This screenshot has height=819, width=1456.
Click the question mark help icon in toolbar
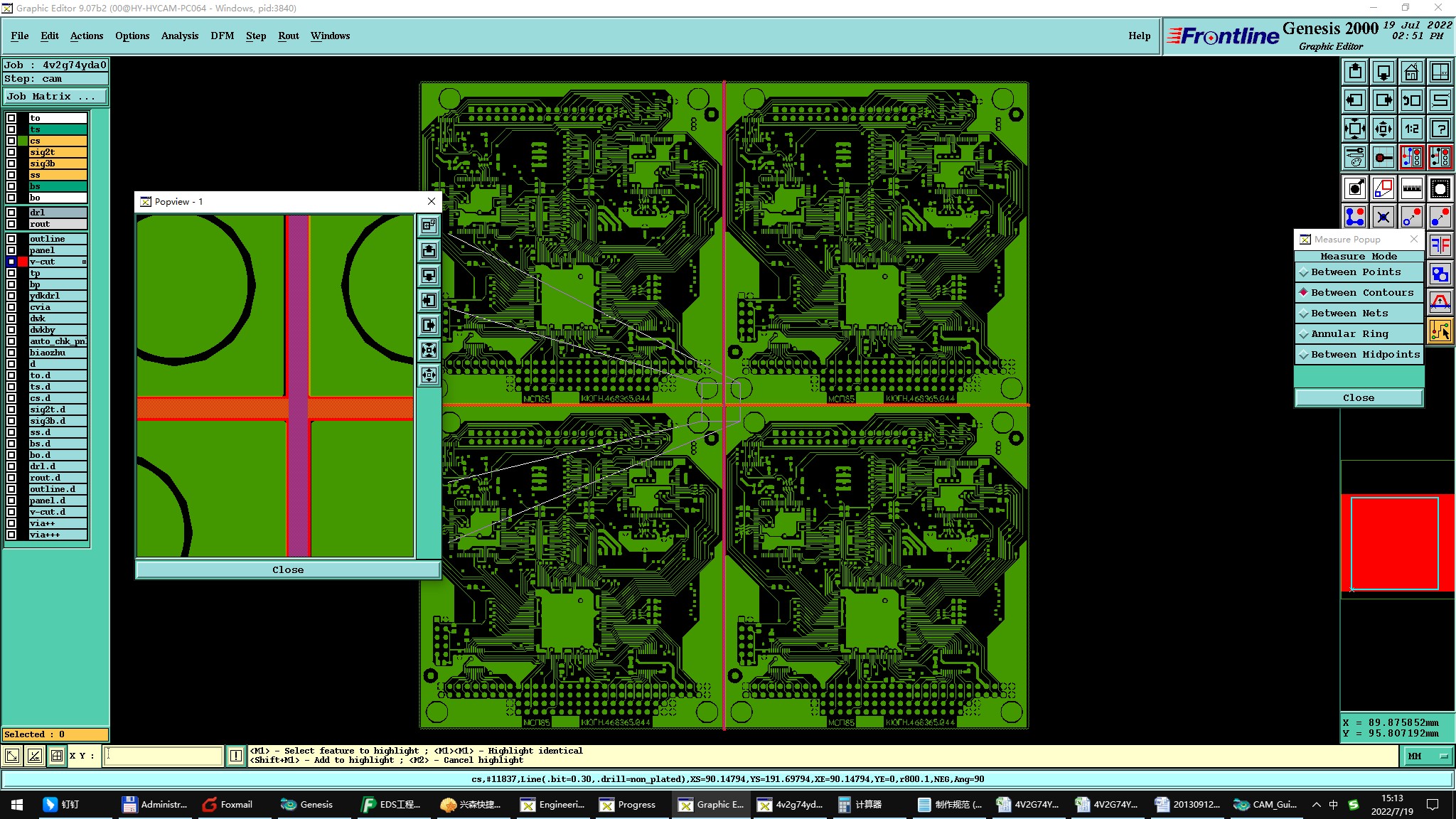click(x=1440, y=129)
